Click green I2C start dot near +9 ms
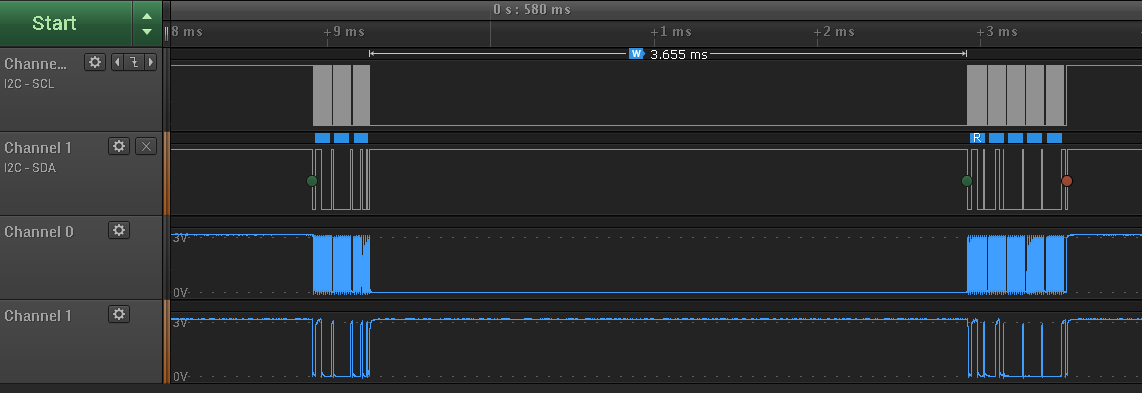Screen dimensions: 1142x393 pyautogui.click(x=312, y=180)
